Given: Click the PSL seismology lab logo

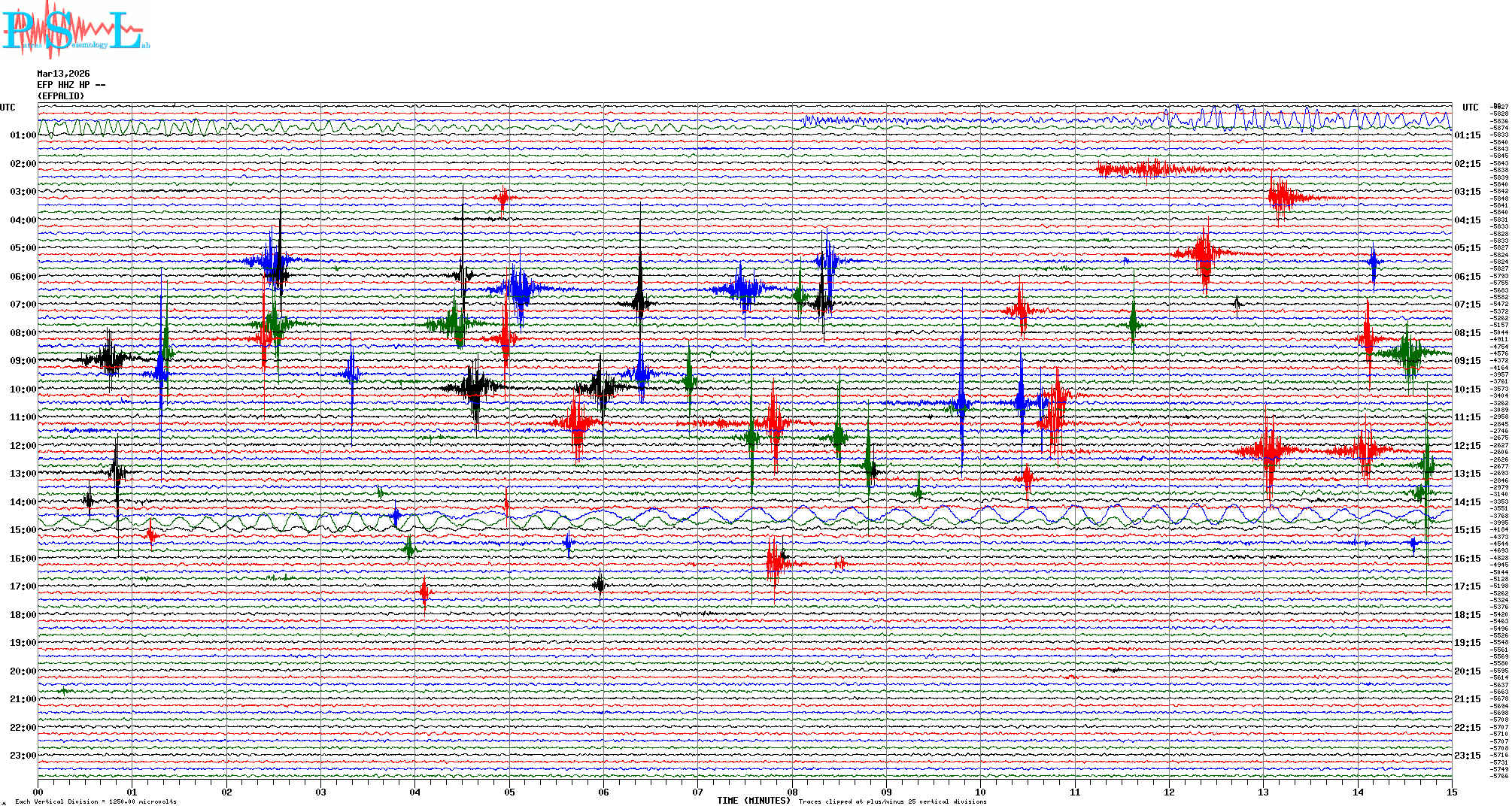Looking at the screenshot, I should click(75, 30).
